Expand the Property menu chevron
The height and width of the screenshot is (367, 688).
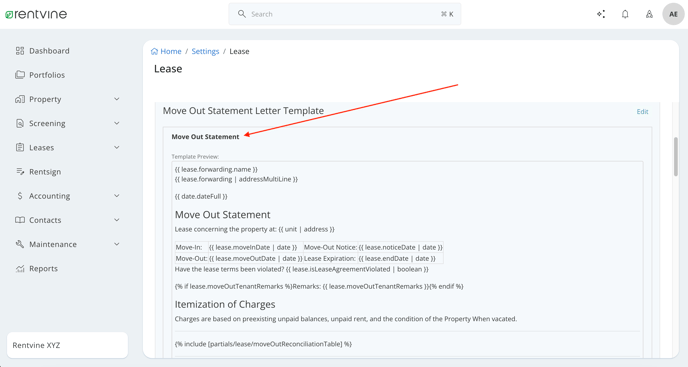117,99
